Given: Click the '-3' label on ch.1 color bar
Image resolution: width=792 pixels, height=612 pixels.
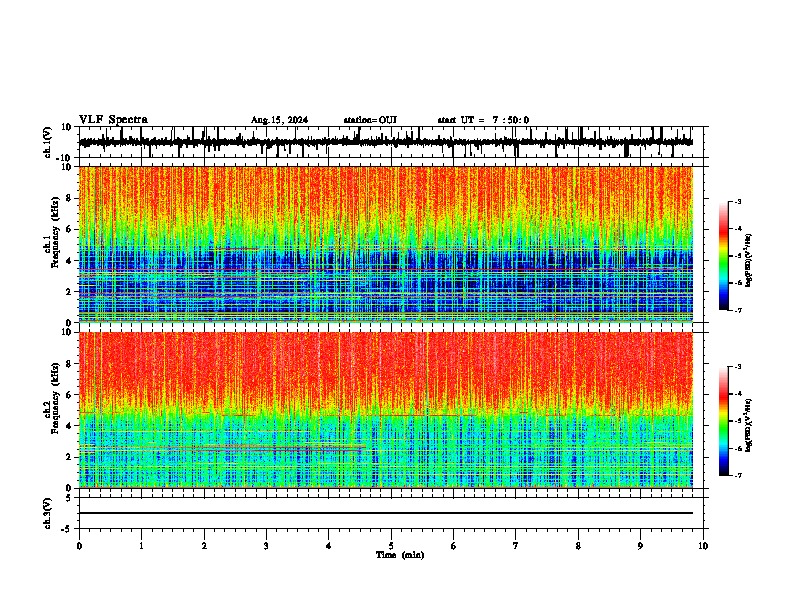Looking at the screenshot, I should [x=738, y=202].
